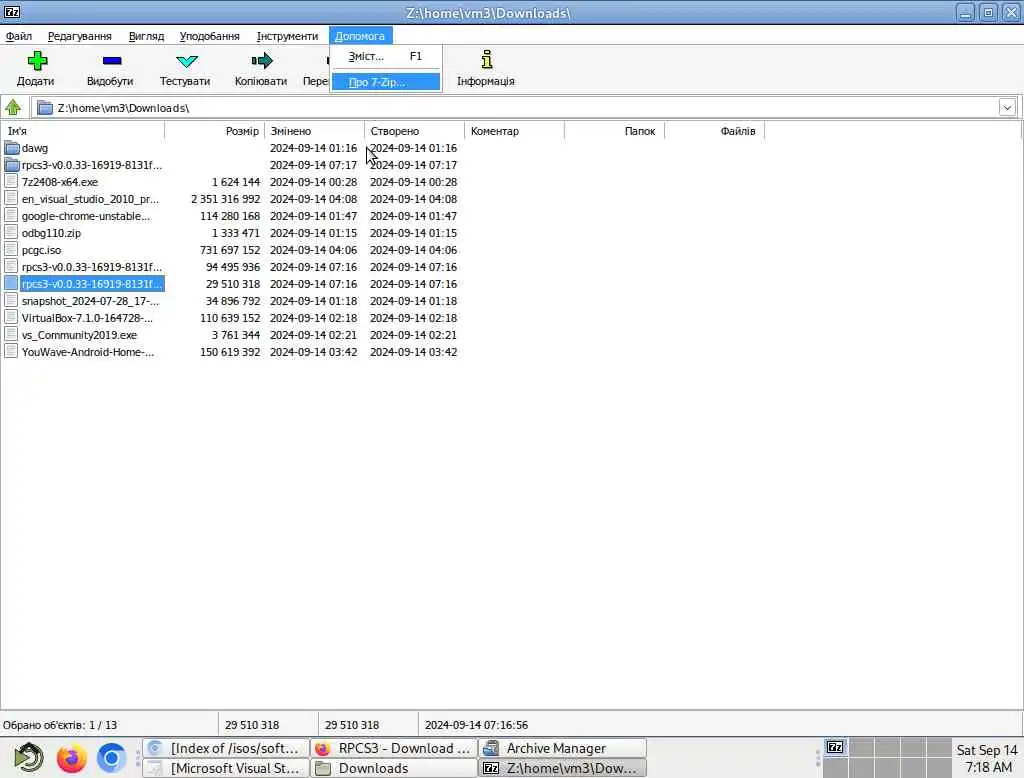Click the file icon of 7z2408-x64.exe
This screenshot has width=1024, height=778.
coord(11,182)
